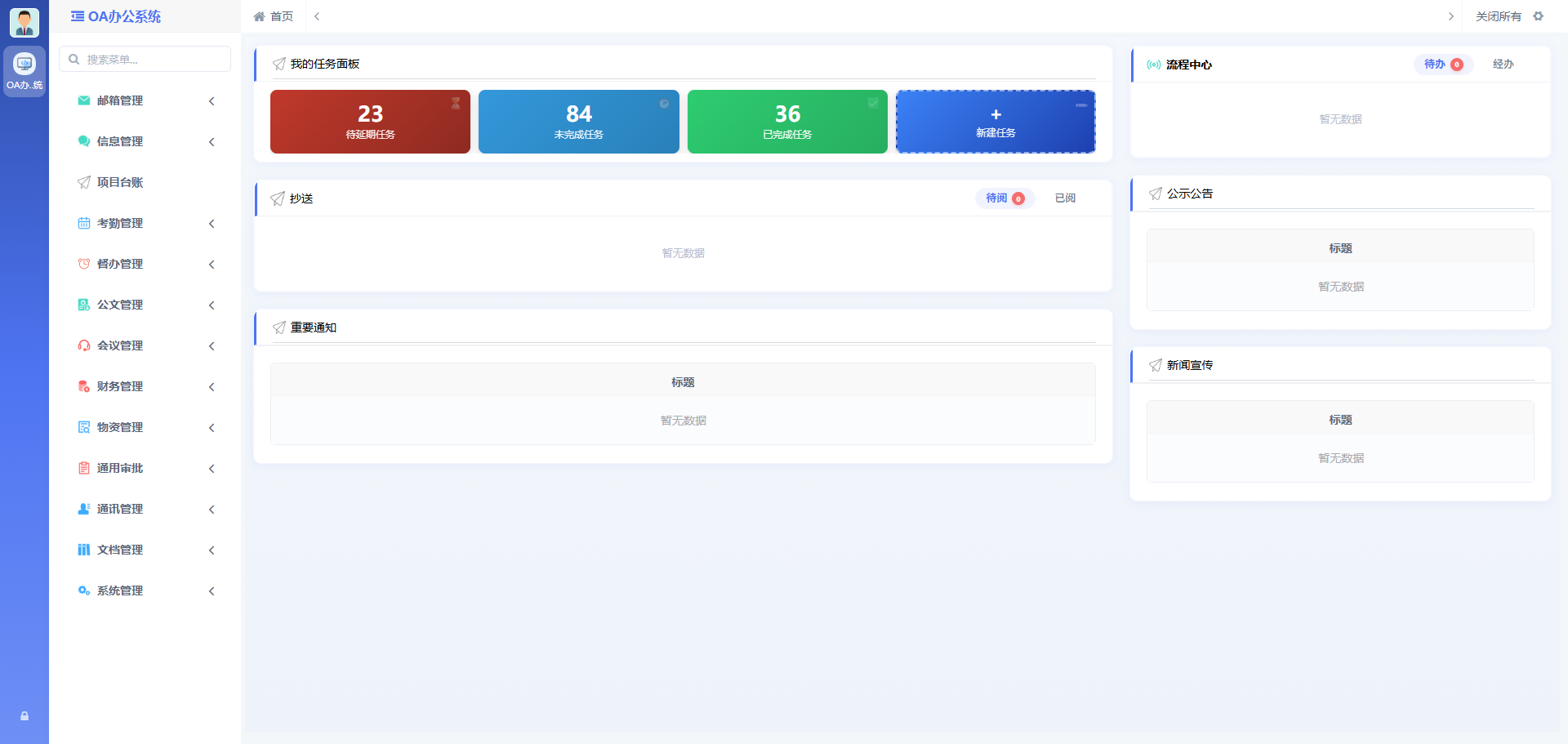Click the user avatar icon
This screenshot has height=744, width=1568.
coord(24,22)
